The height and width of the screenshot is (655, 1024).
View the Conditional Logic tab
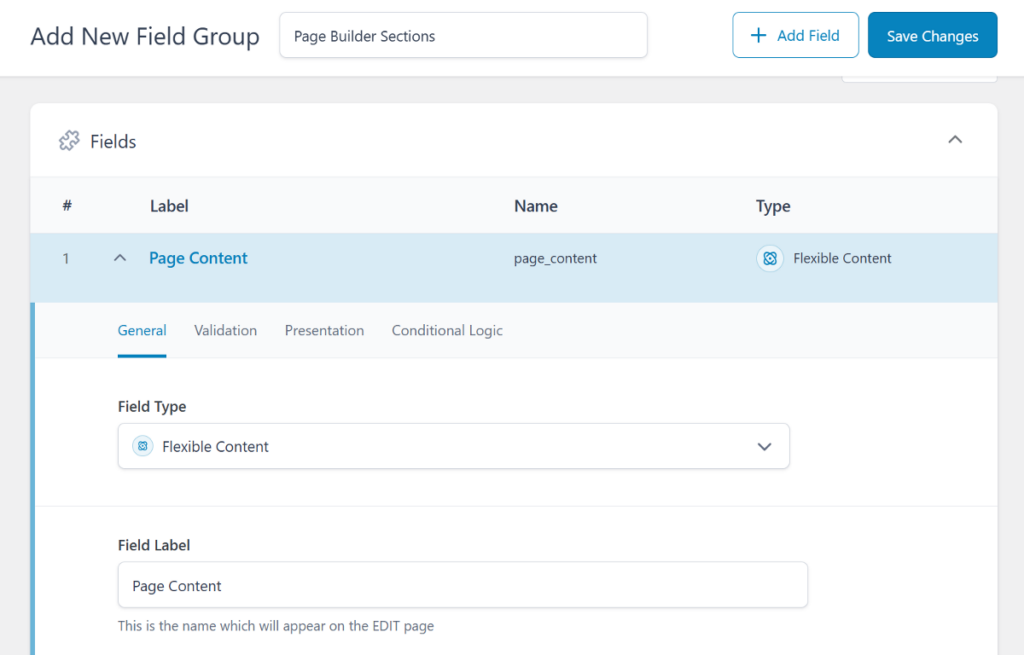447,330
